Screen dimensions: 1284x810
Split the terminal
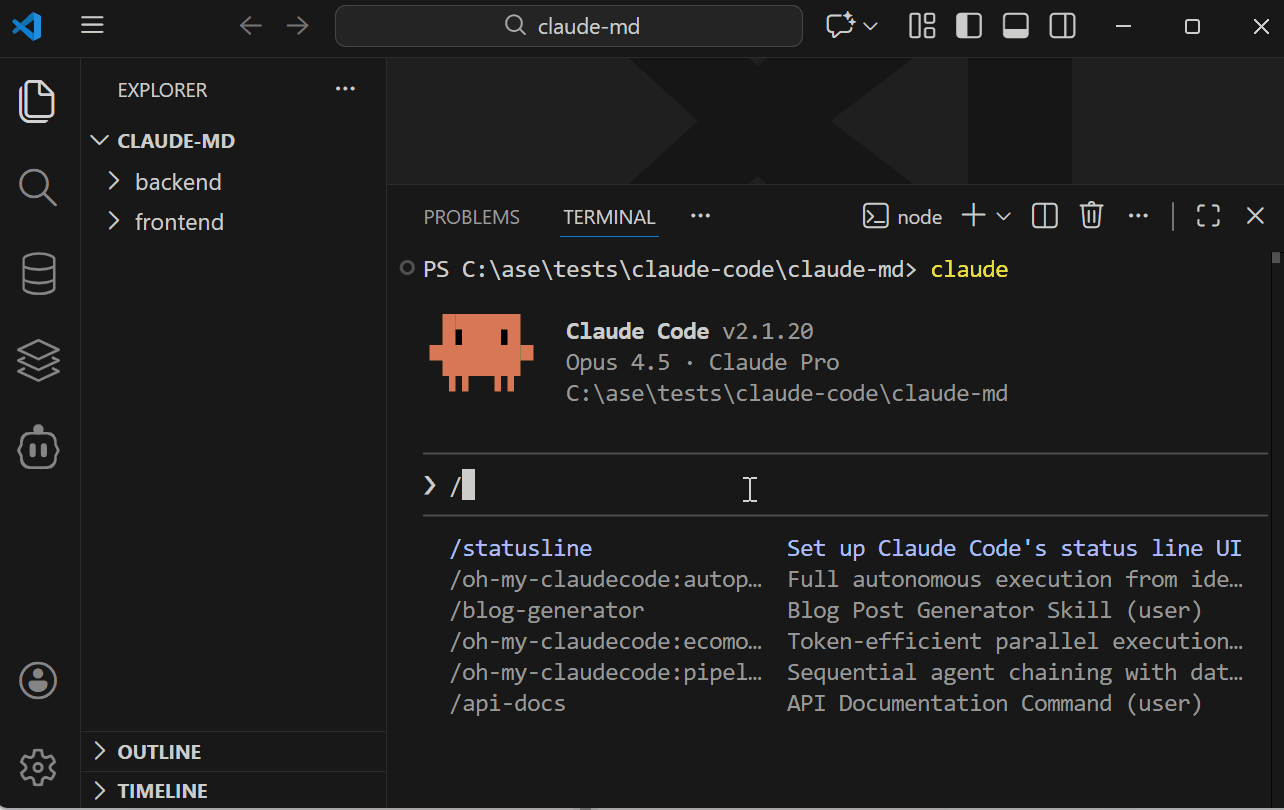tap(1045, 216)
